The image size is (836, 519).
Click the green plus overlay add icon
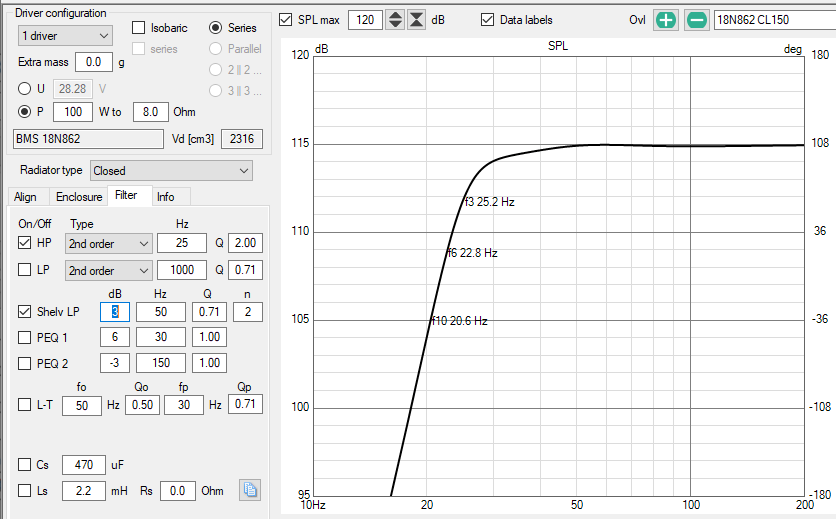pyautogui.click(x=665, y=20)
